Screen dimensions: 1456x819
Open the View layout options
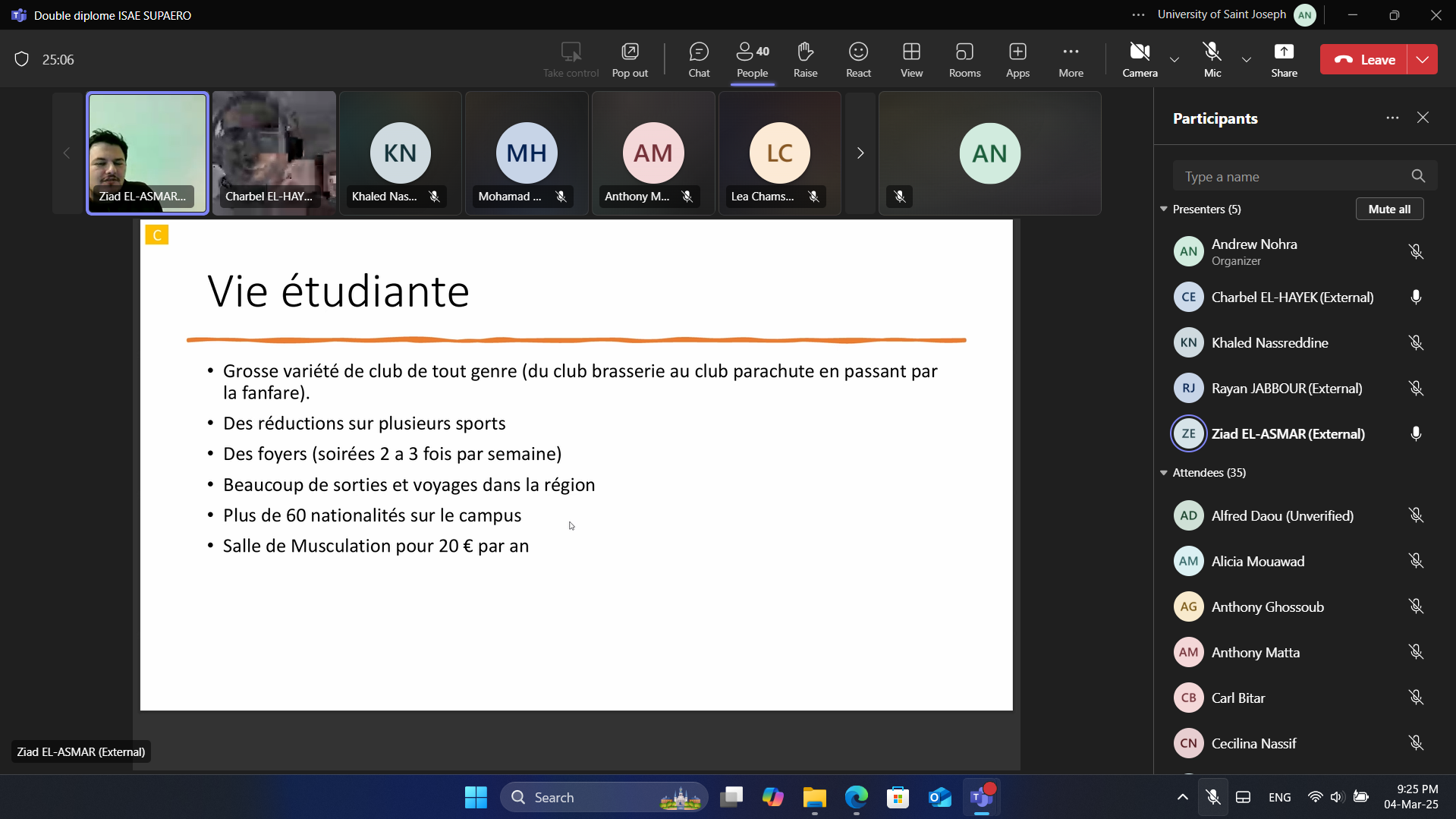911,59
